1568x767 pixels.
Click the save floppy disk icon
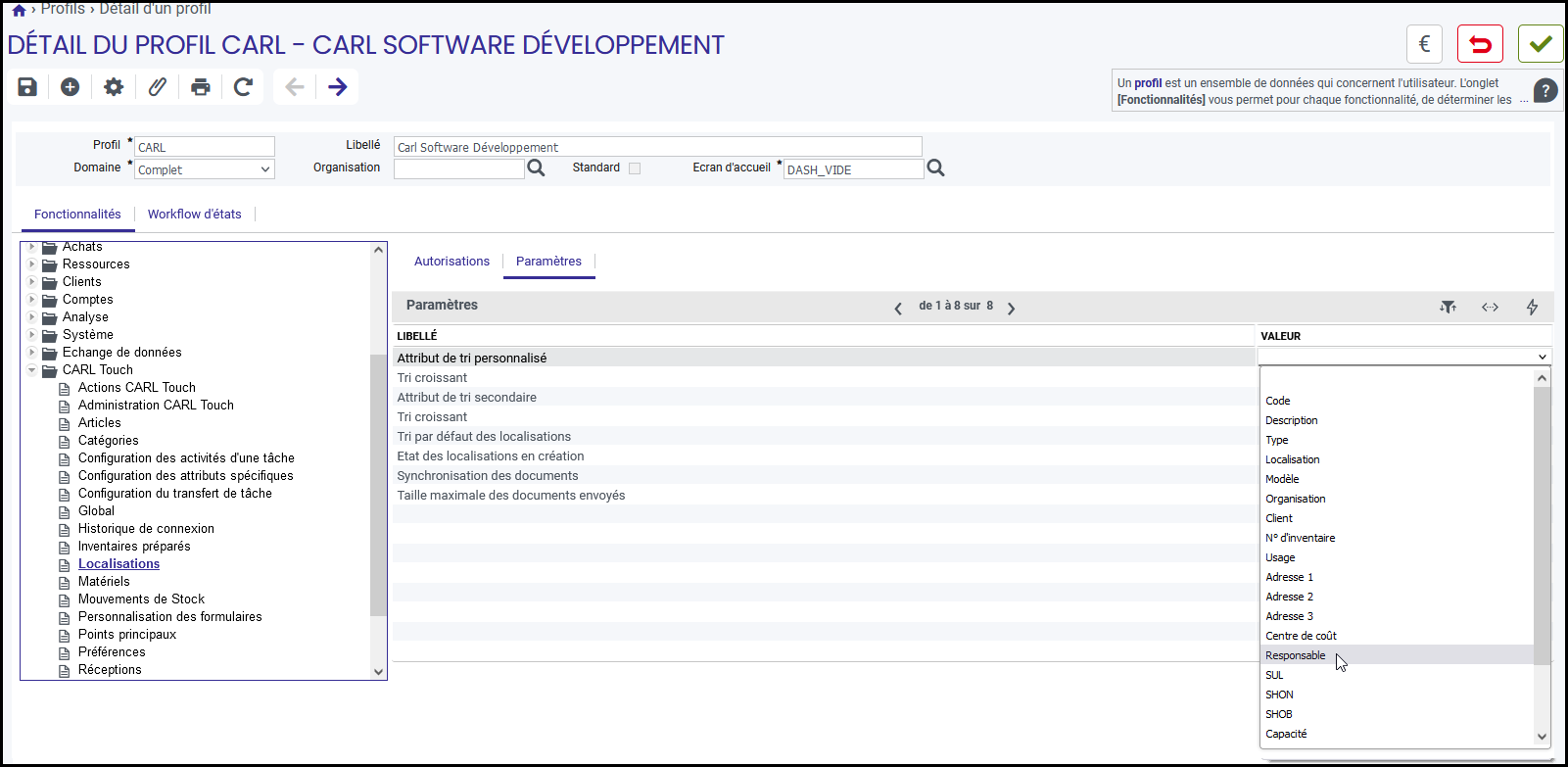[x=27, y=87]
